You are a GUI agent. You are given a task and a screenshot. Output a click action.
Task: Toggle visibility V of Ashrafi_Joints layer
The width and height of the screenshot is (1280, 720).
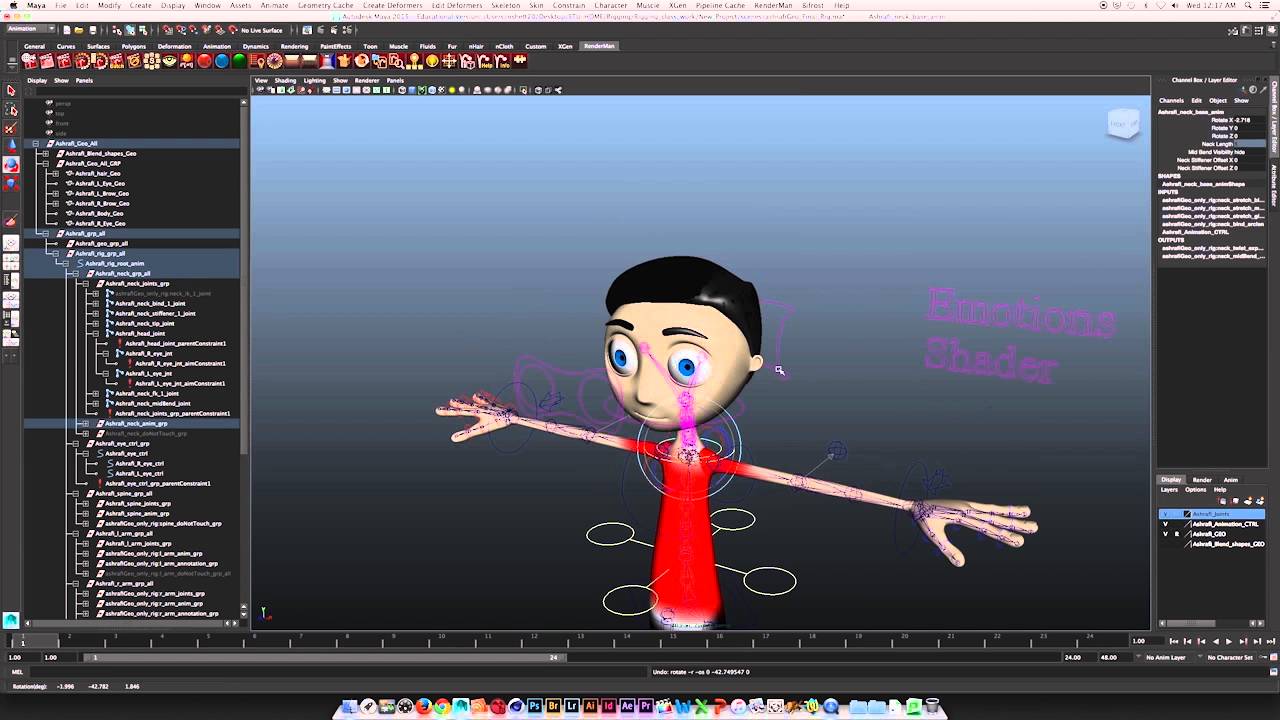click(x=1165, y=514)
